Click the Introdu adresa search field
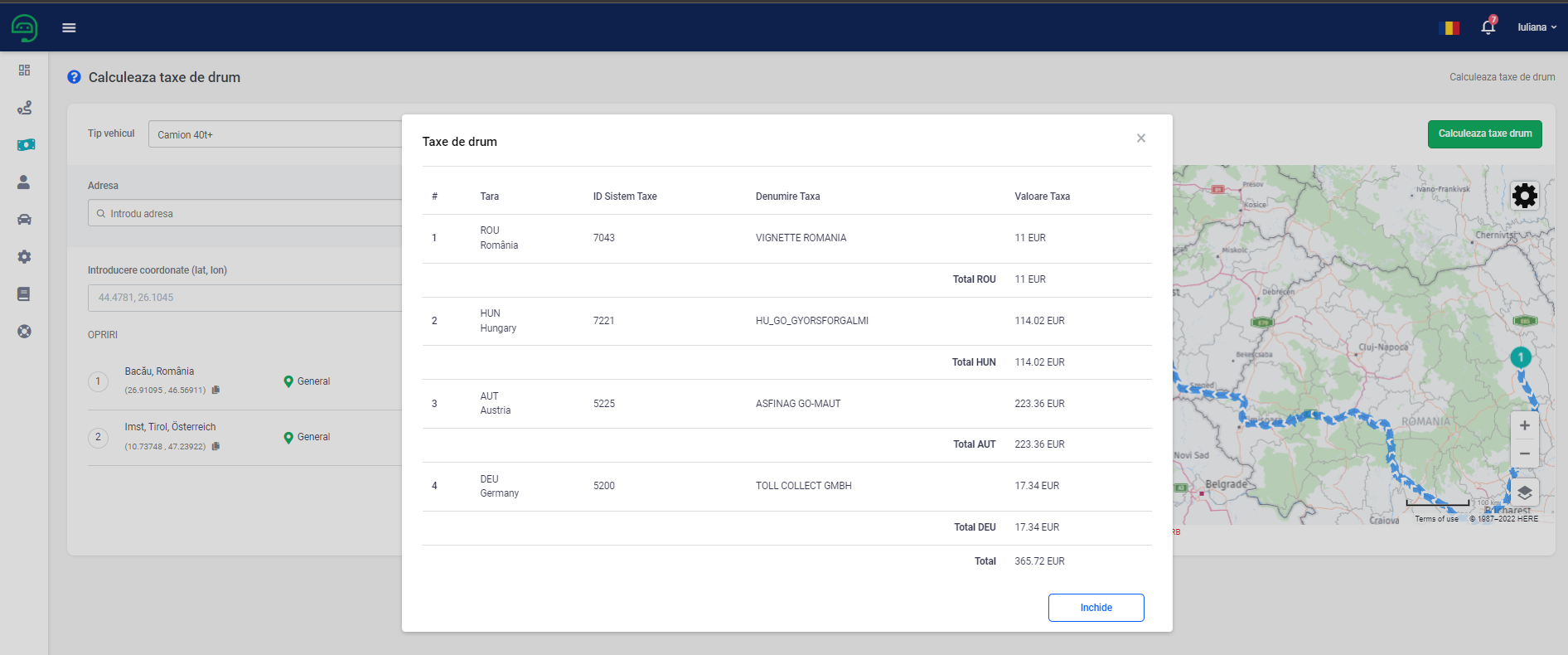Viewport: 1568px width, 655px height. 249,214
